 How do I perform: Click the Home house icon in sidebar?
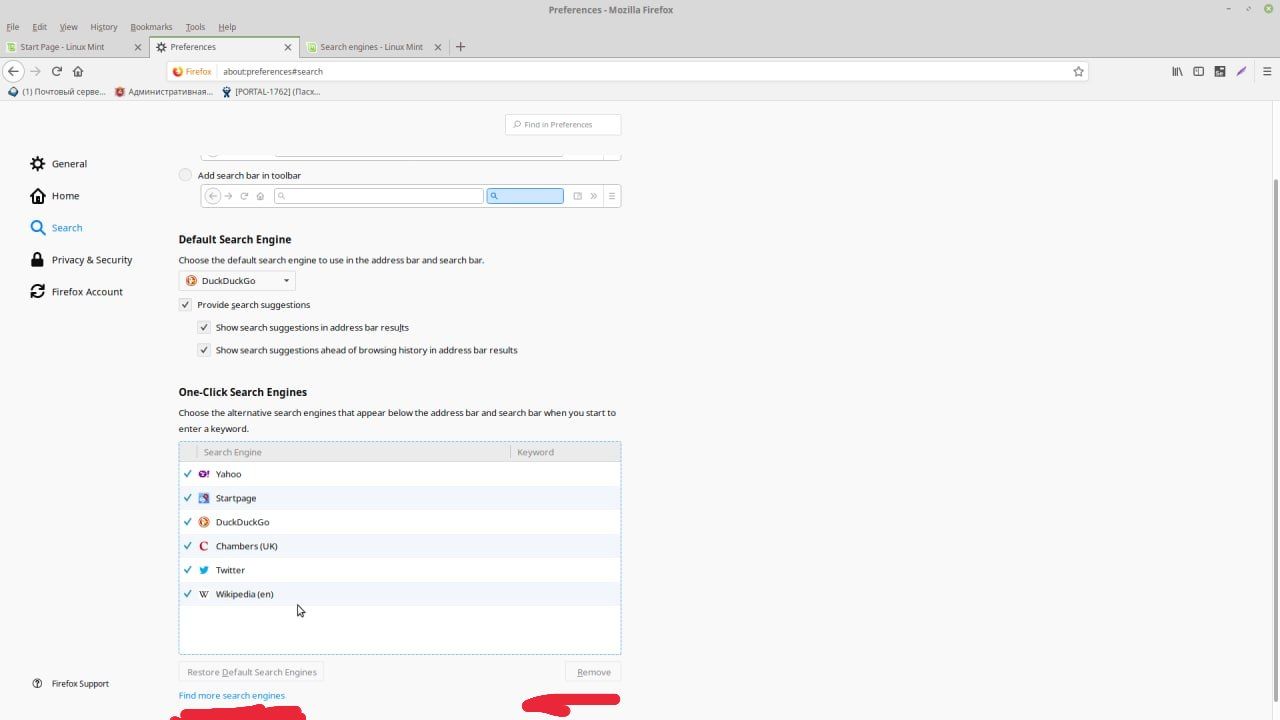point(37,195)
